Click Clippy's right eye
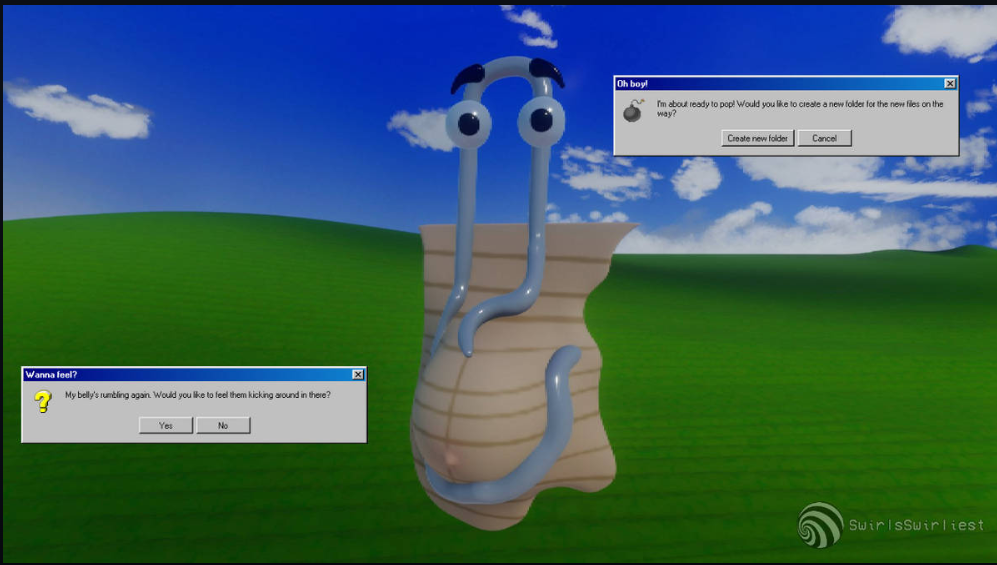Screen dimensions: 997x565 pos(539,122)
